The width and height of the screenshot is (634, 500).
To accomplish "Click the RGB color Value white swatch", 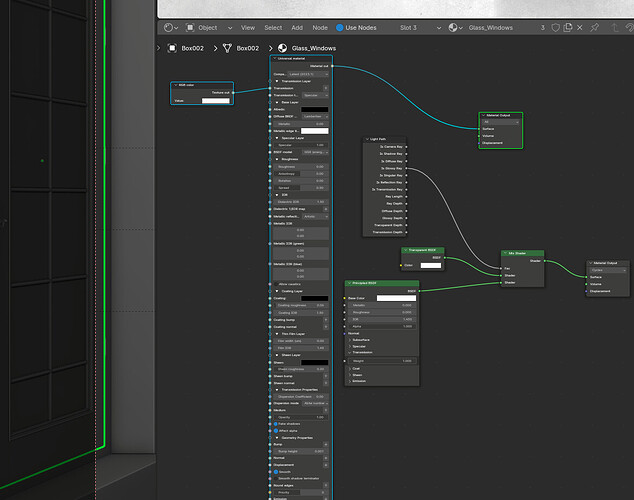I will coord(216,101).
